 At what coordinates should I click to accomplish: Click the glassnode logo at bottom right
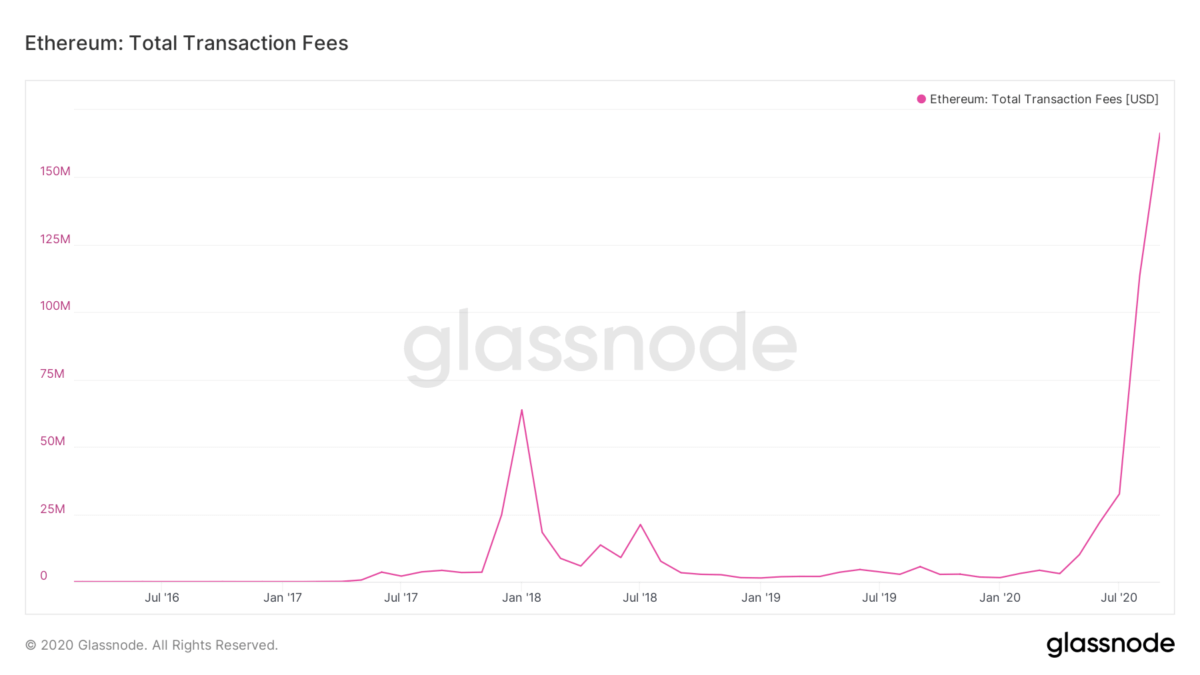point(1110,644)
